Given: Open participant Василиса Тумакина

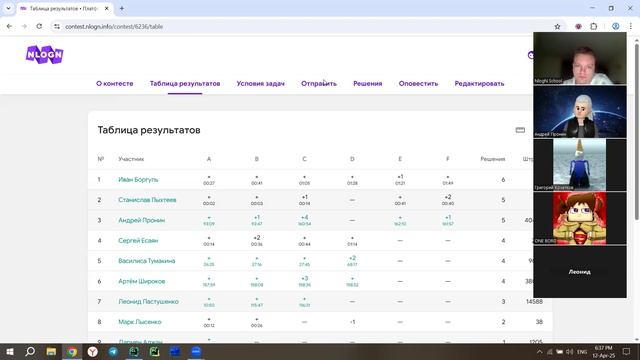Looking at the screenshot, I should pos(147,261).
